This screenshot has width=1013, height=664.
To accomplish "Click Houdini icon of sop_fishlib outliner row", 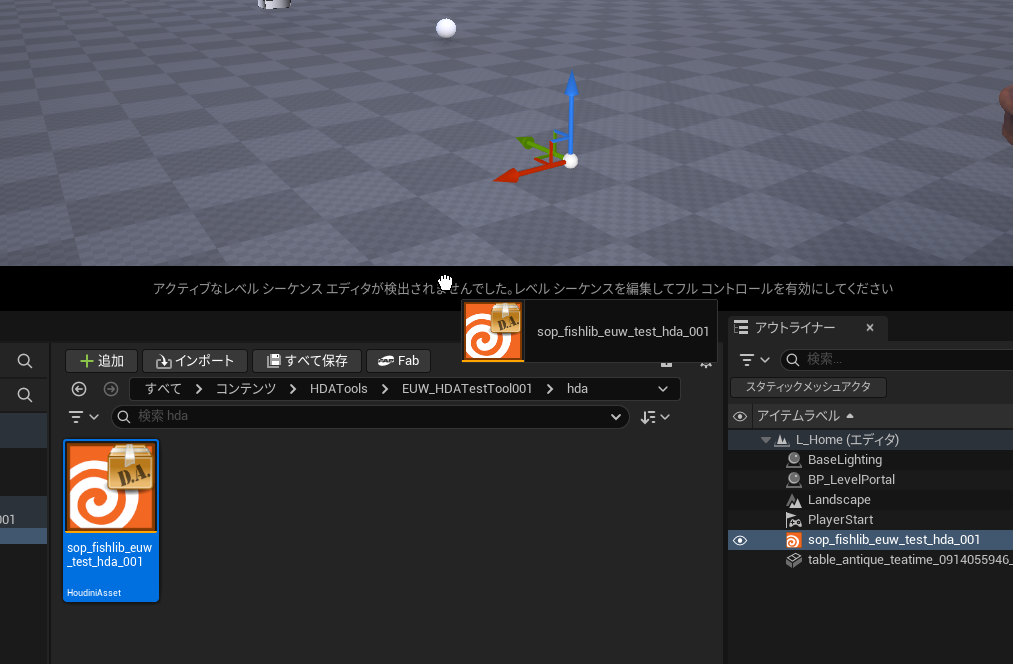I will pyautogui.click(x=793, y=540).
